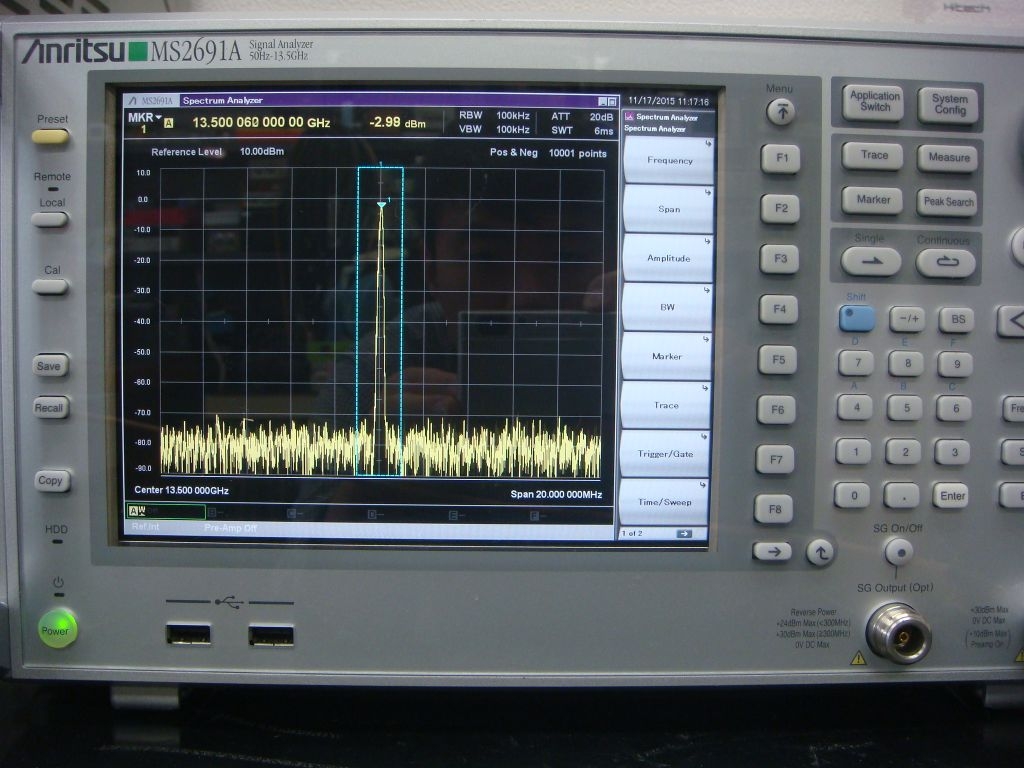The image size is (1024, 768).
Task: Open the Span softkey on screen
Action: click(x=669, y=209)
